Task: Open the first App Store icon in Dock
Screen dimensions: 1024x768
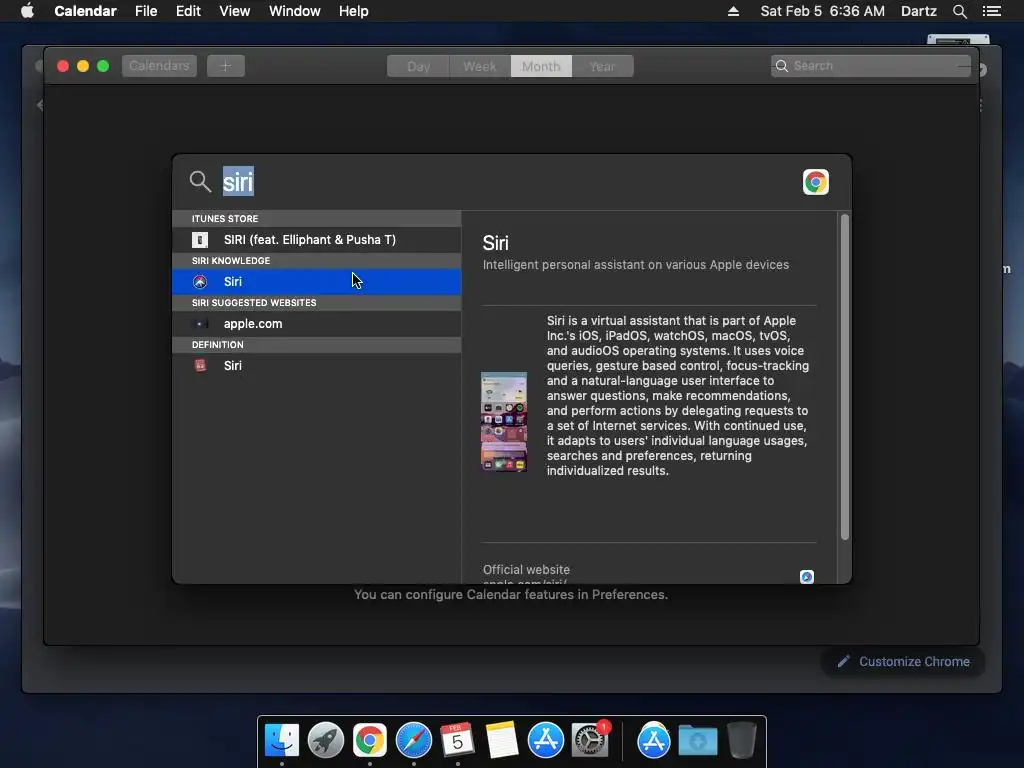Action: [x=545, y=741]
